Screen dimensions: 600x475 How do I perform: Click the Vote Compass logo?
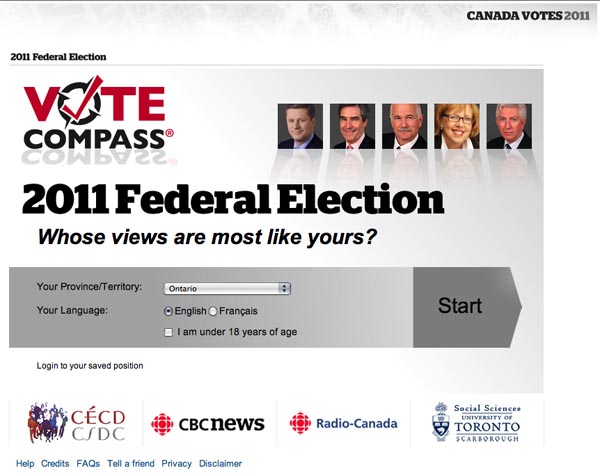click(x=99, y=113)
